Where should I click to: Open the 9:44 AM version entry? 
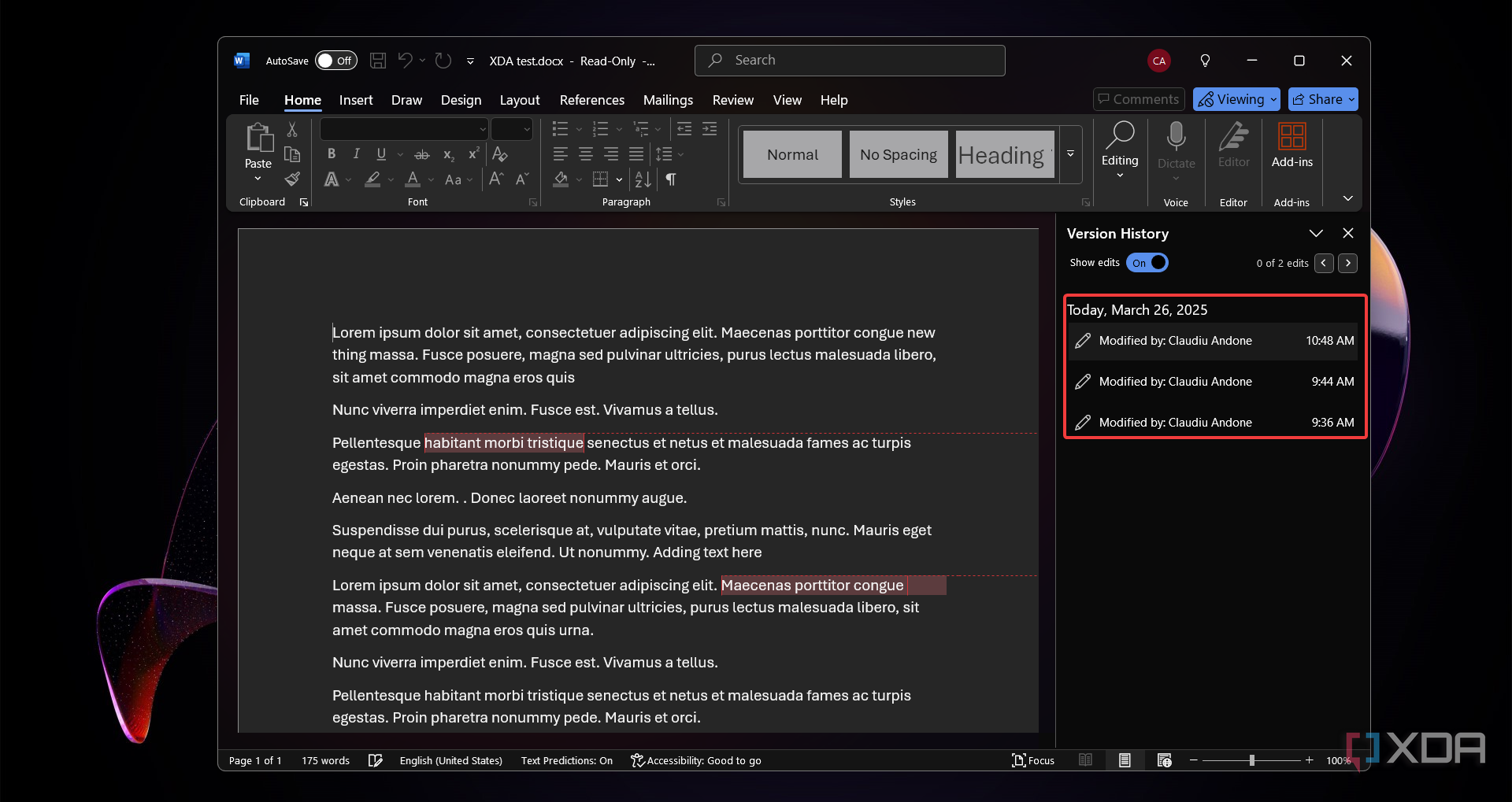tap(1214, 382)
